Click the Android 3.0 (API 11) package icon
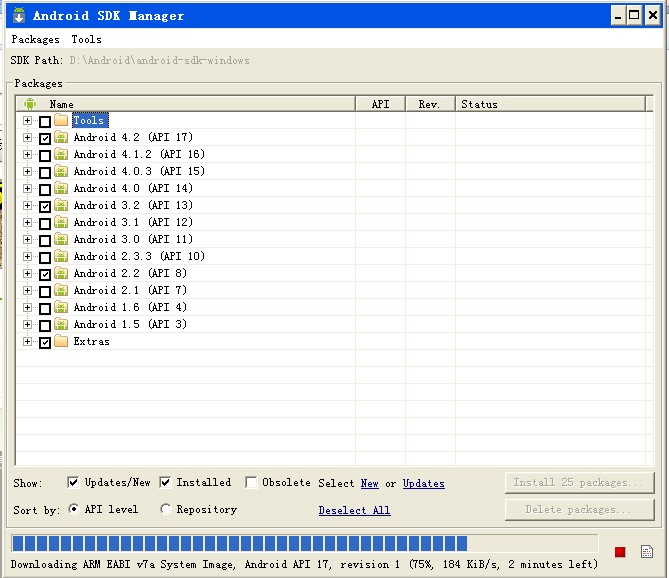This screenshot has height=578, width=669. pos(61,239)
